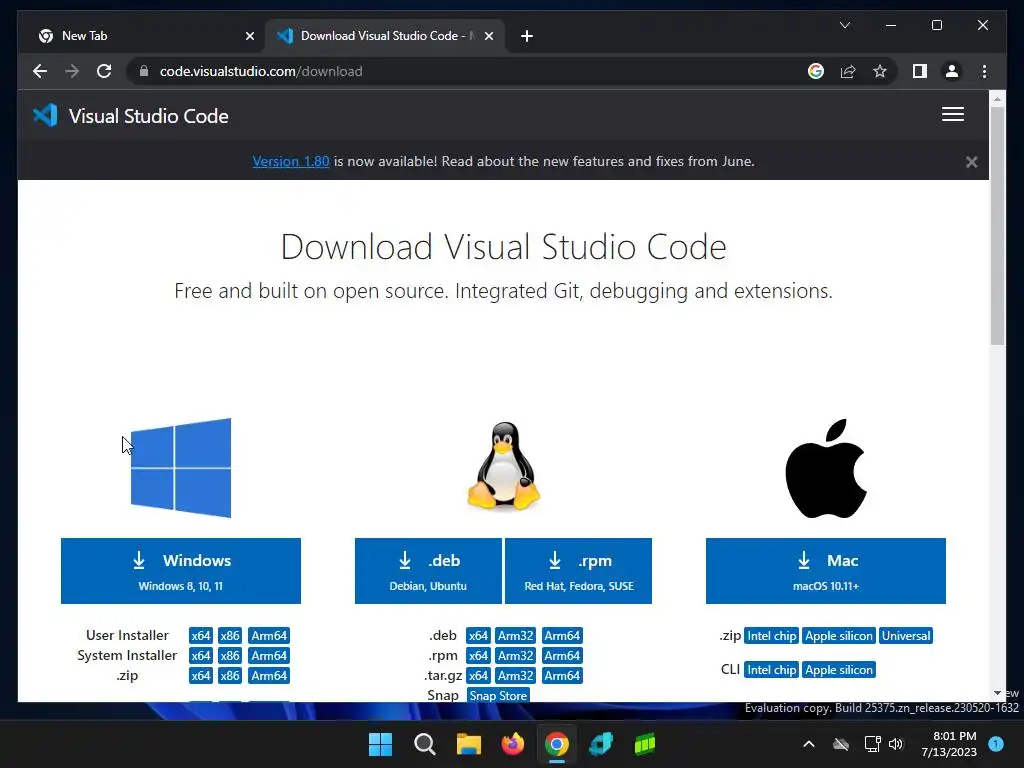Click the browser forward arrow
The height and width of the screenshot is (768, 1024).
(x=72, y=71)
